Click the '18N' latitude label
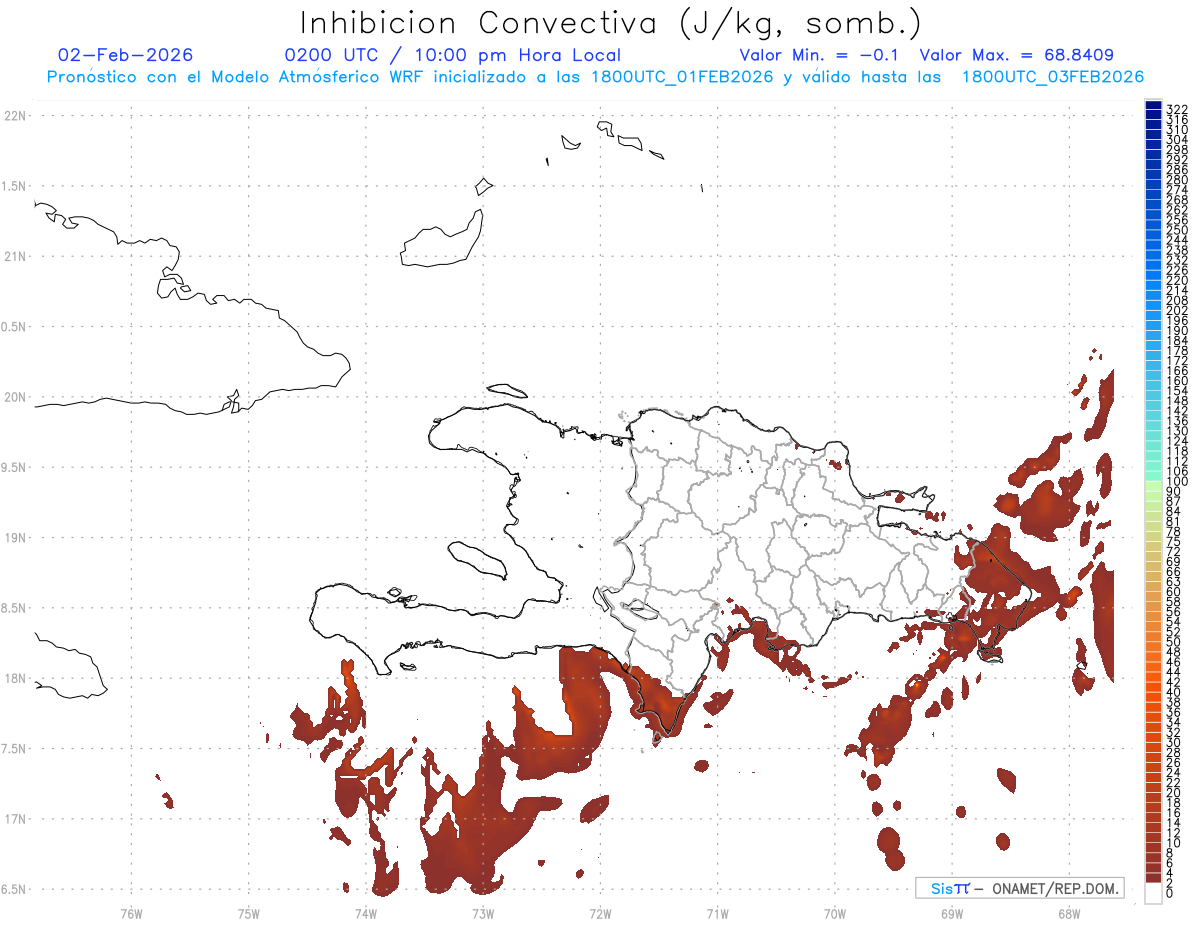Screen dimensions: 1200x927 click(x=14, y=678)
